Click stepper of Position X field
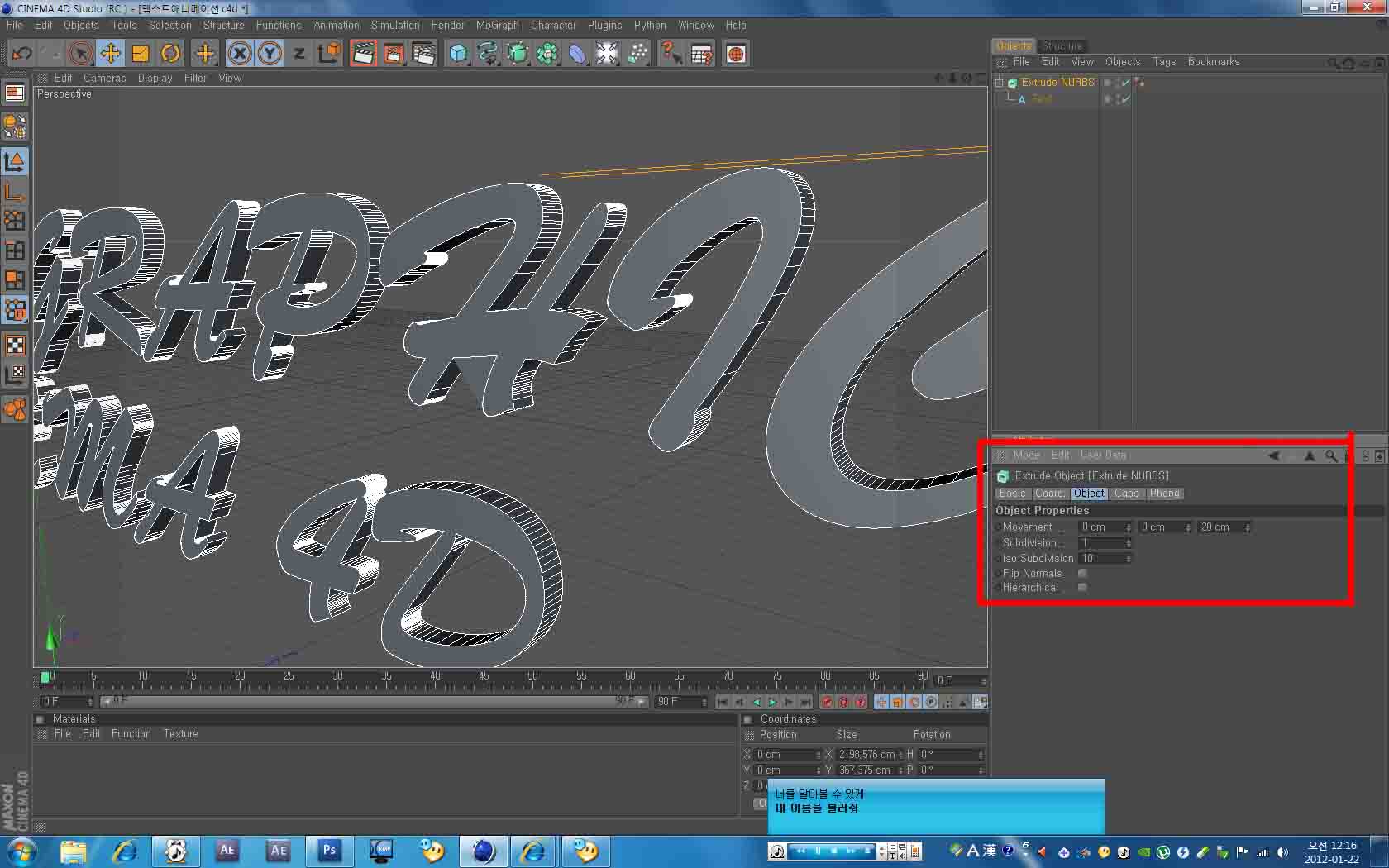The image size is (1389, 868). pyautogui.click(x=819, y=755)
